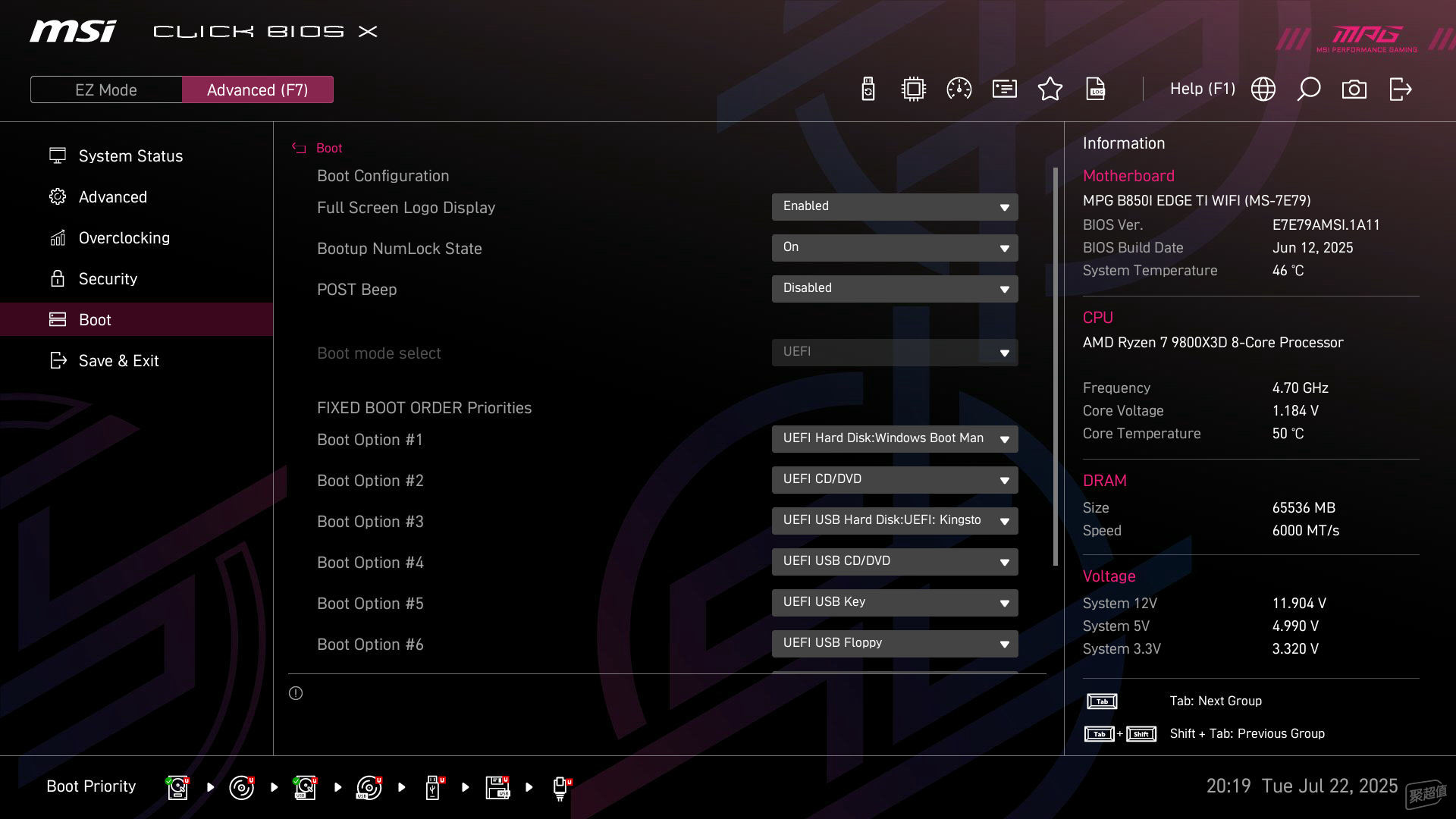
Task: Open Full Screen Logo Display dropdown
Action: (895, 207)
